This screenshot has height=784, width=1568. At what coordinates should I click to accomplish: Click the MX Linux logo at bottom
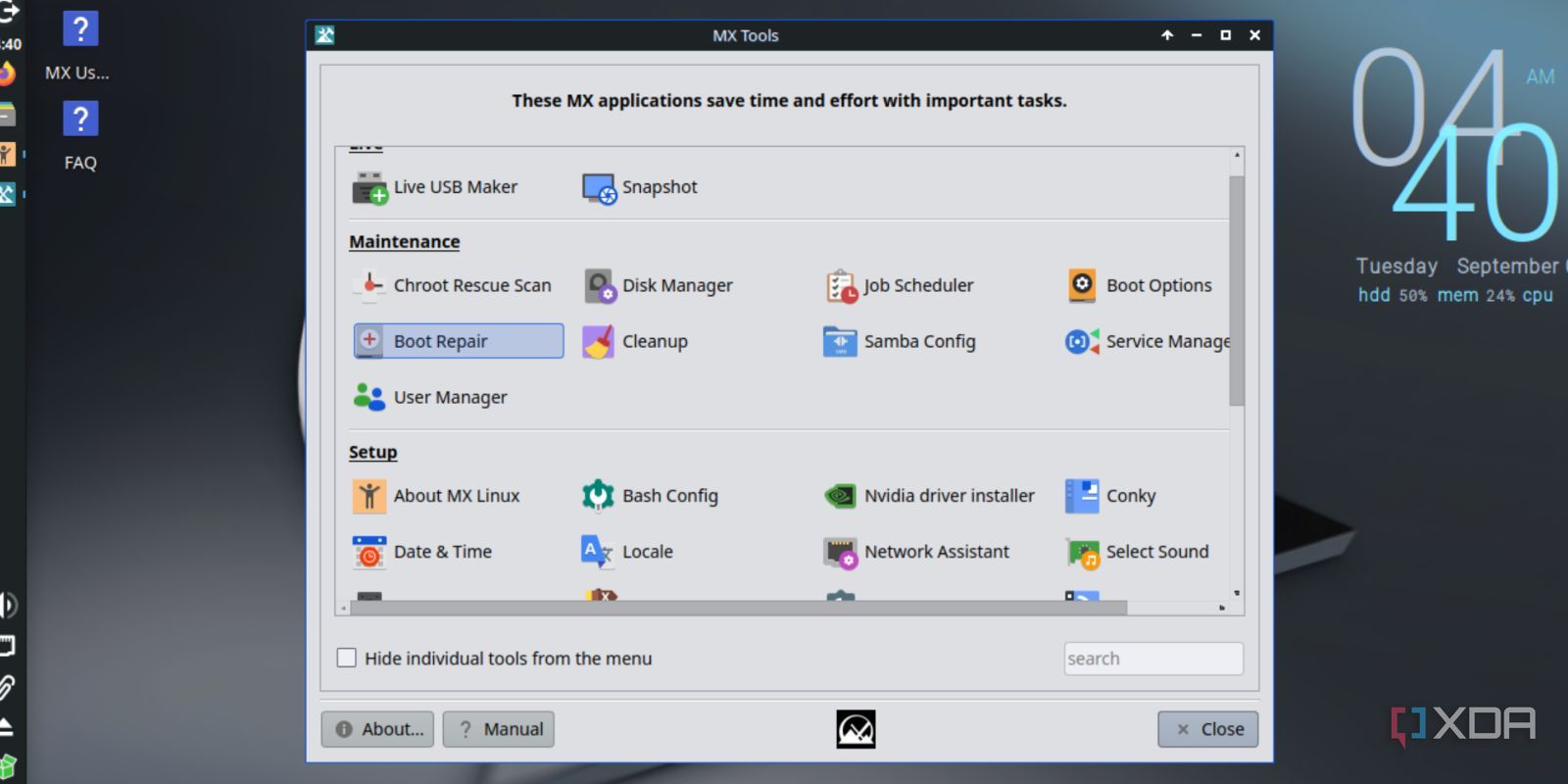(x=856, y=729)
